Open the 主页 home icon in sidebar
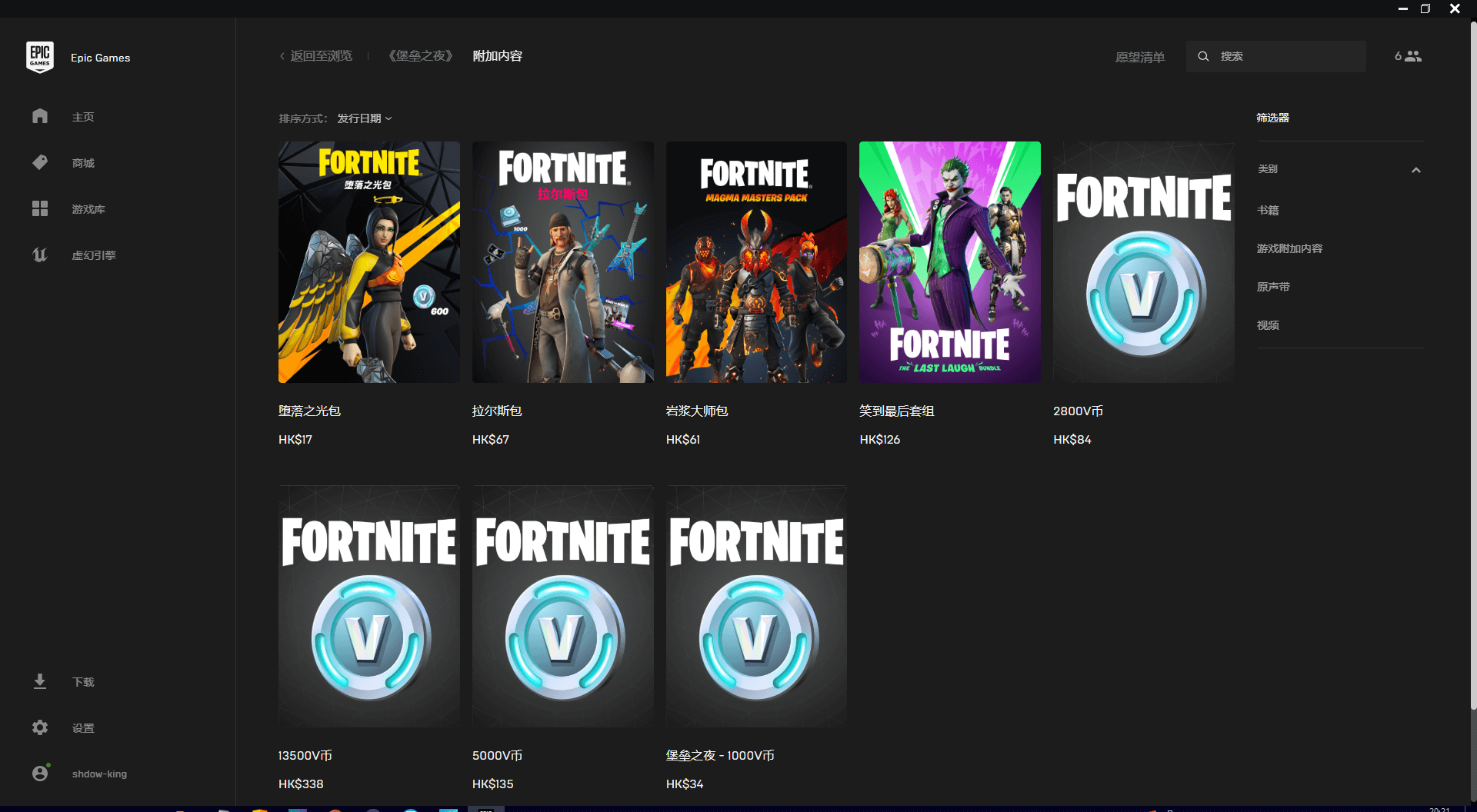 [40, 116]
